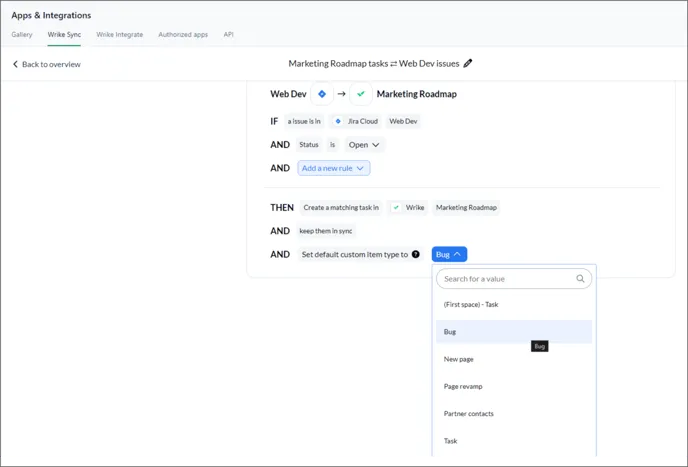Open the Status Open dropdown
Image resolution: width=688 pixels, height=467 pixels.
[364, 145]
